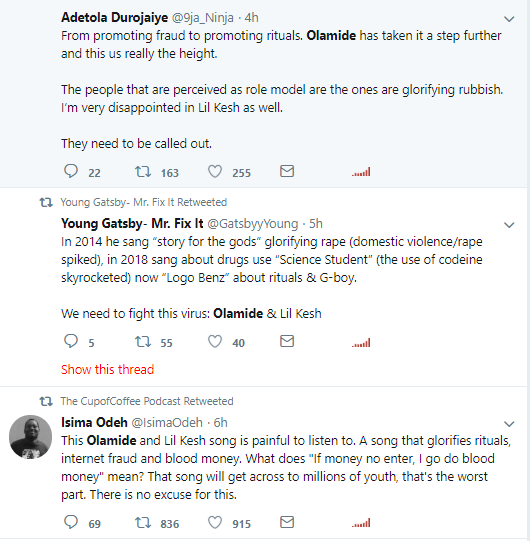The width and height of the screenshot is (530, 541).
Task: View tweet activity for Adetola's tweet
Action: [361, 172]
